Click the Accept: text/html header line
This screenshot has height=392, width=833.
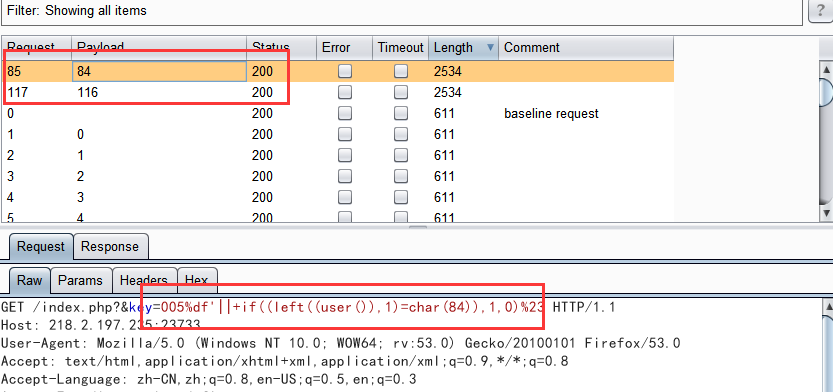(285, 361)
